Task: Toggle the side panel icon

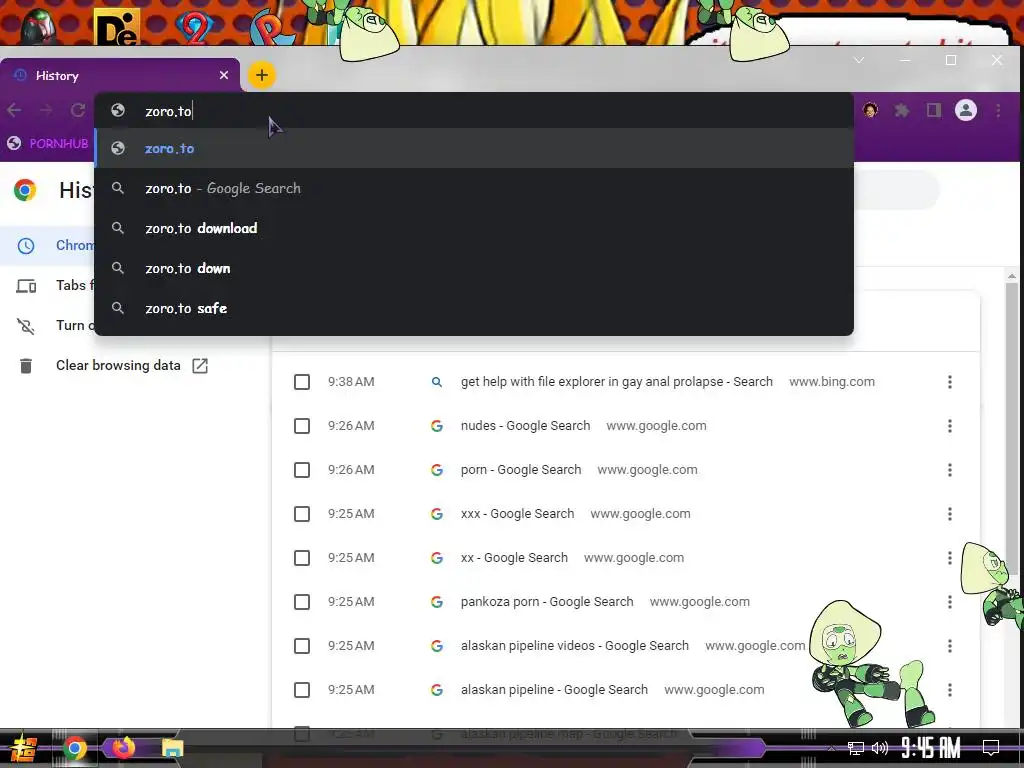Action: pos(934,110)
